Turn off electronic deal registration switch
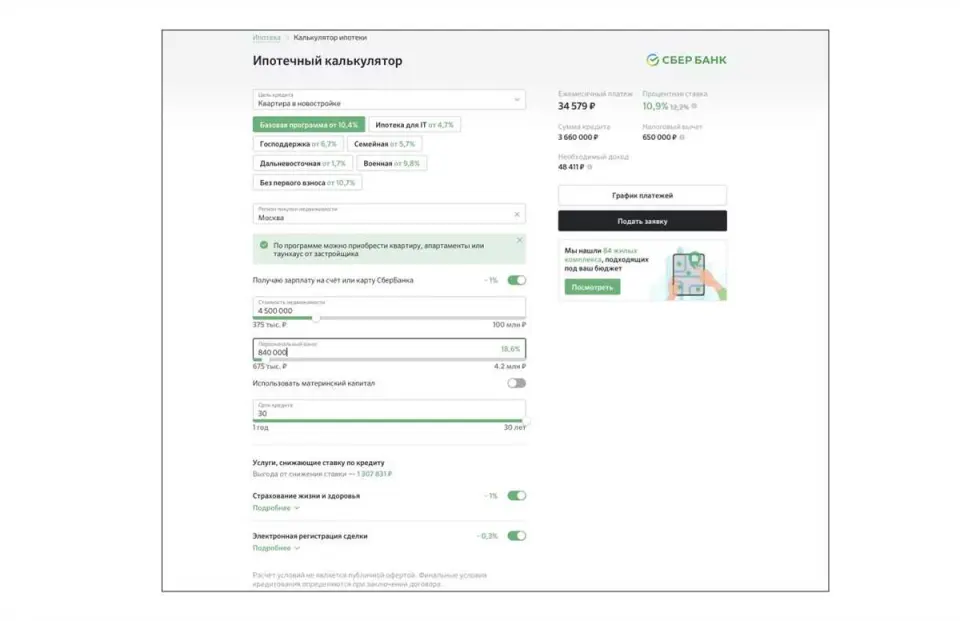The image size is (960, 621). [516, 536]
